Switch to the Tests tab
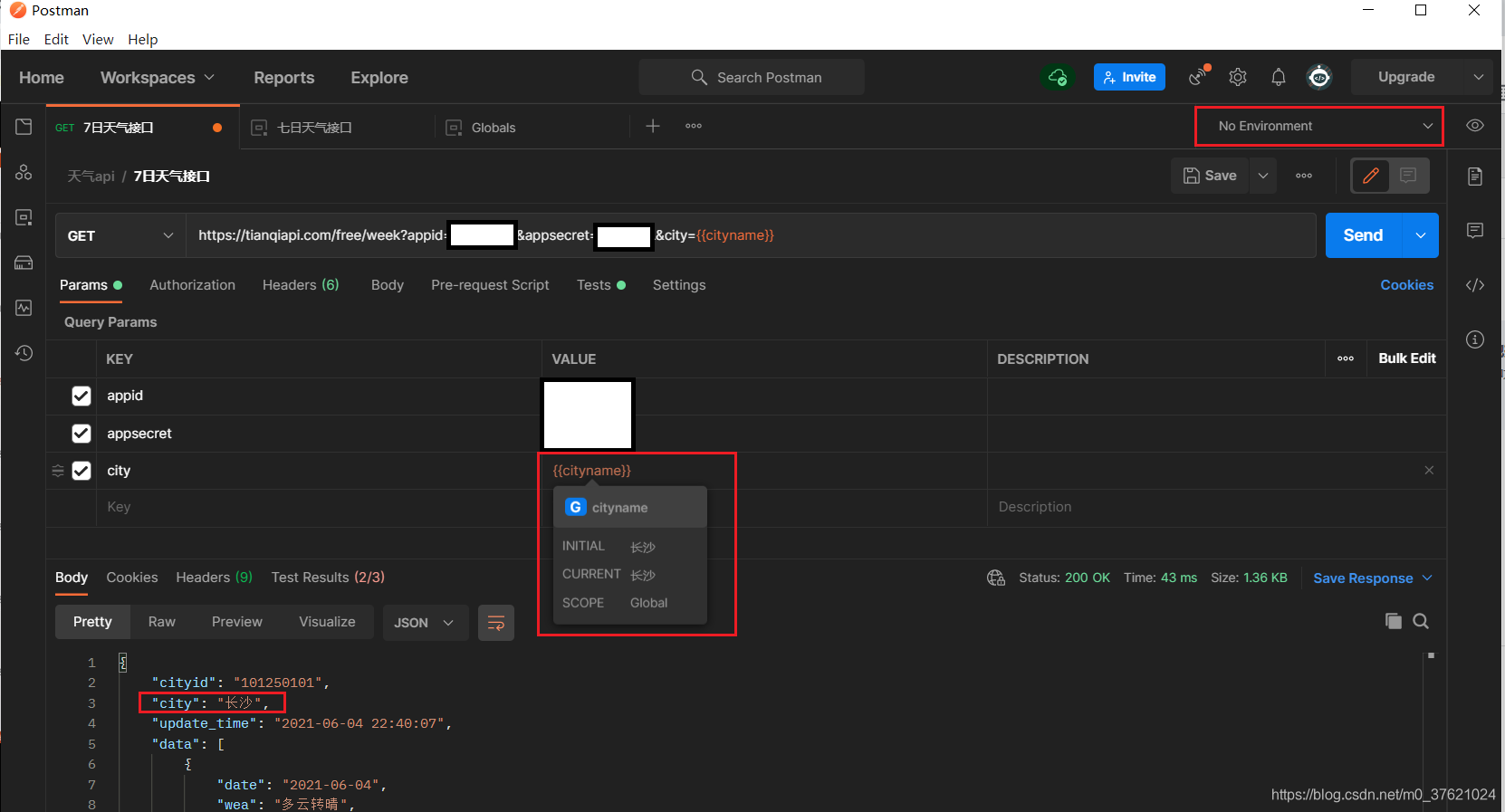The image size is (1505, 812). [600, 285]
